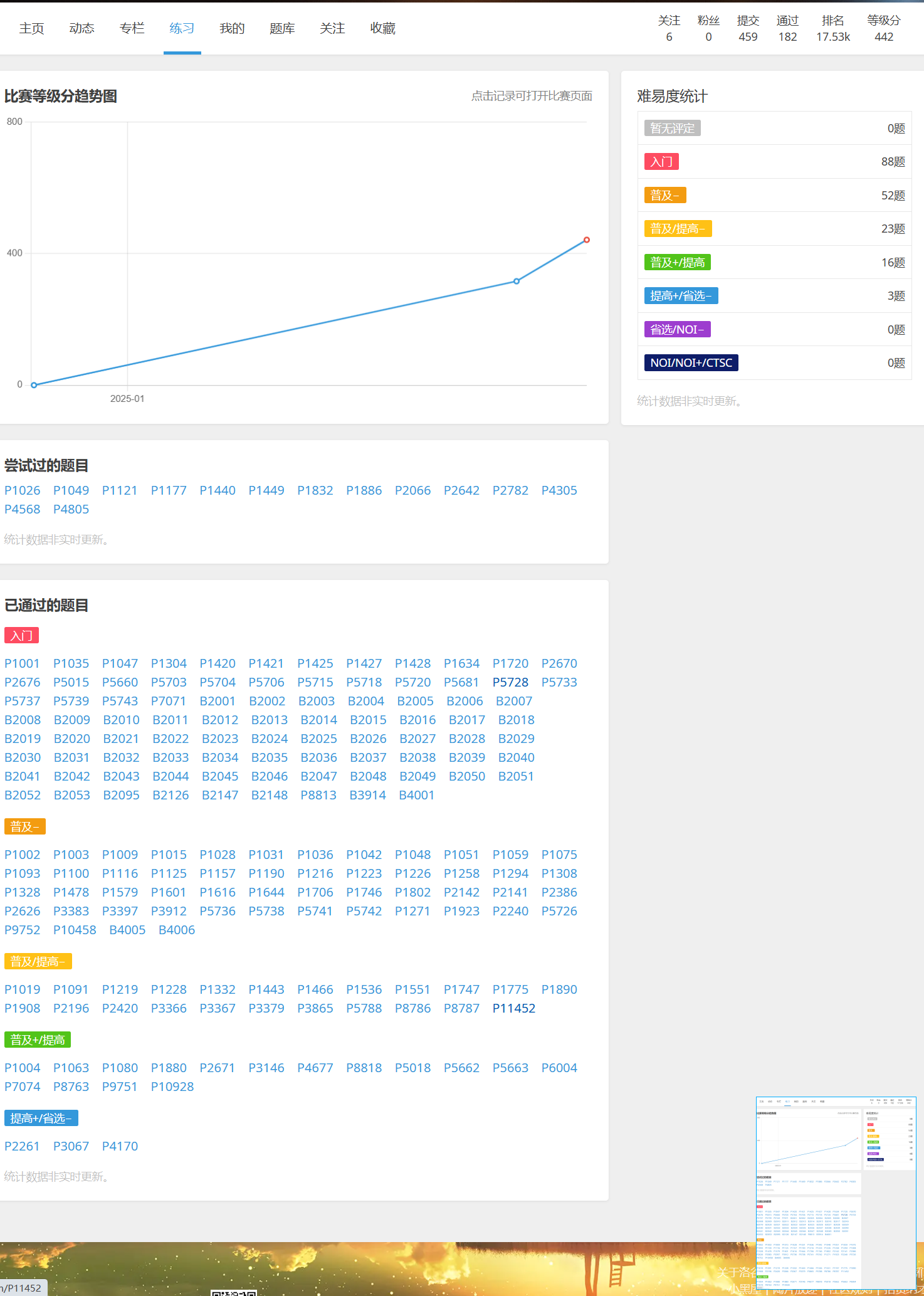Open passed problem B2053

pos(72,795)
